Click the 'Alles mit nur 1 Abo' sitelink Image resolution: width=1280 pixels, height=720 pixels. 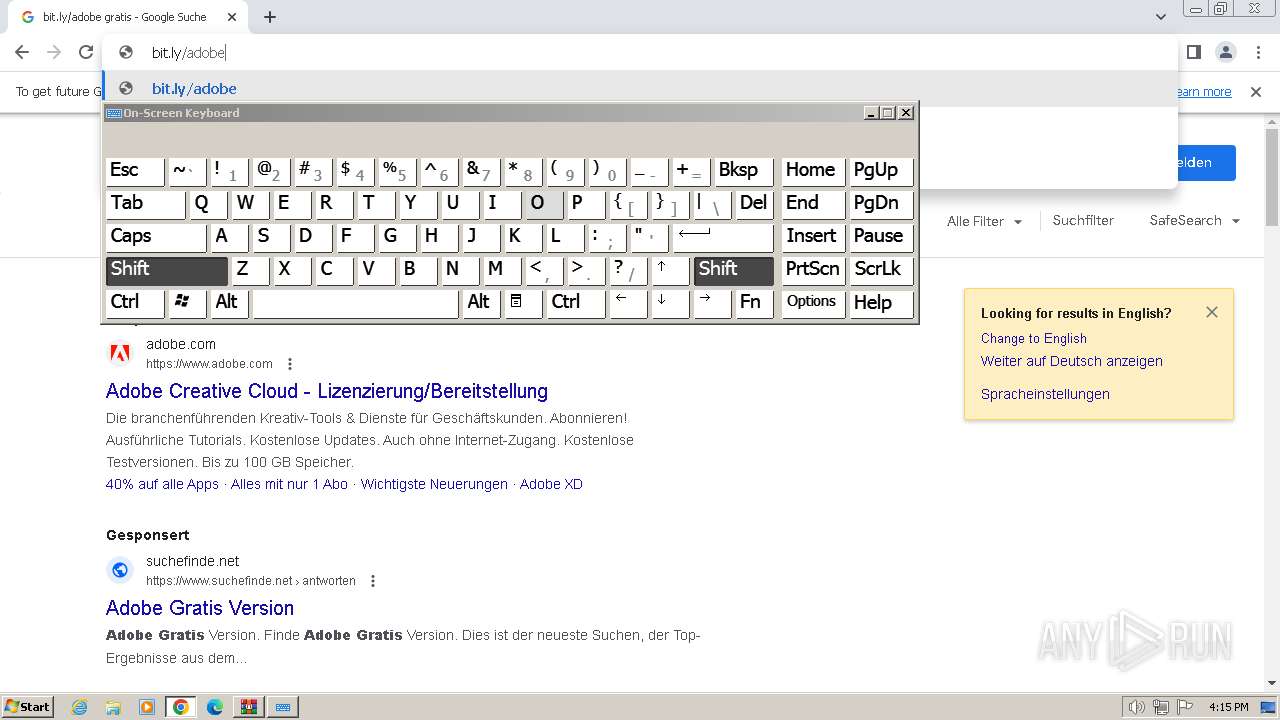(x=289, y=484)
